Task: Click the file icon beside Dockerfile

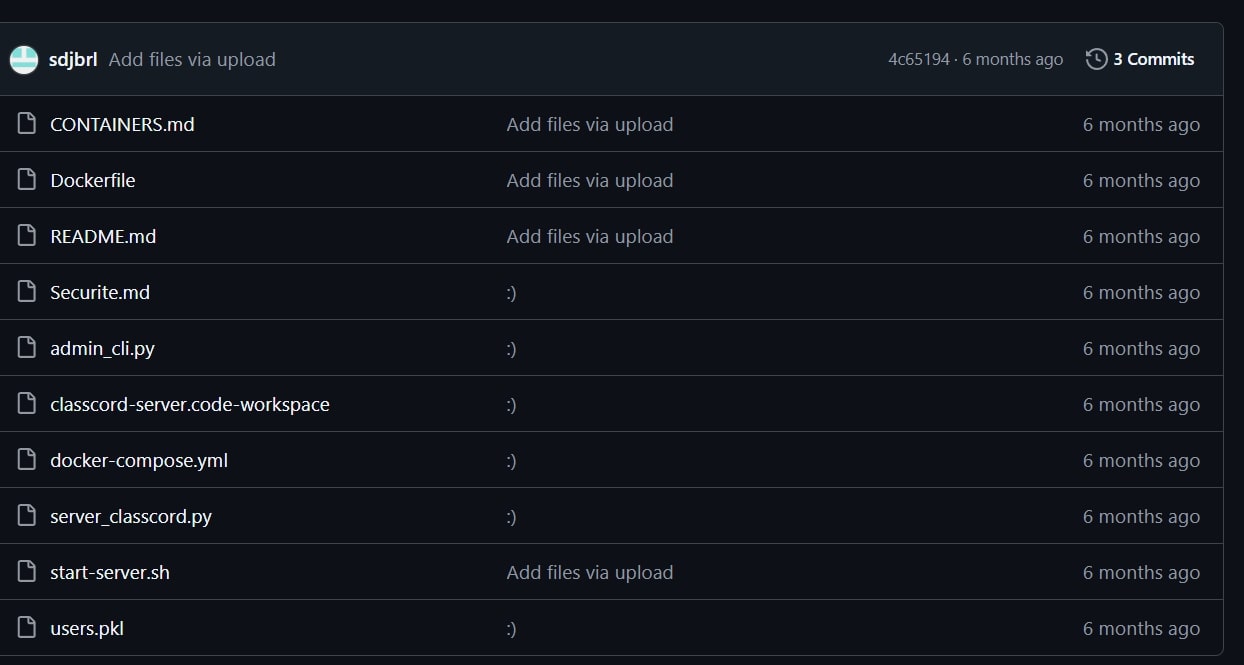Action: click(28, 180)
